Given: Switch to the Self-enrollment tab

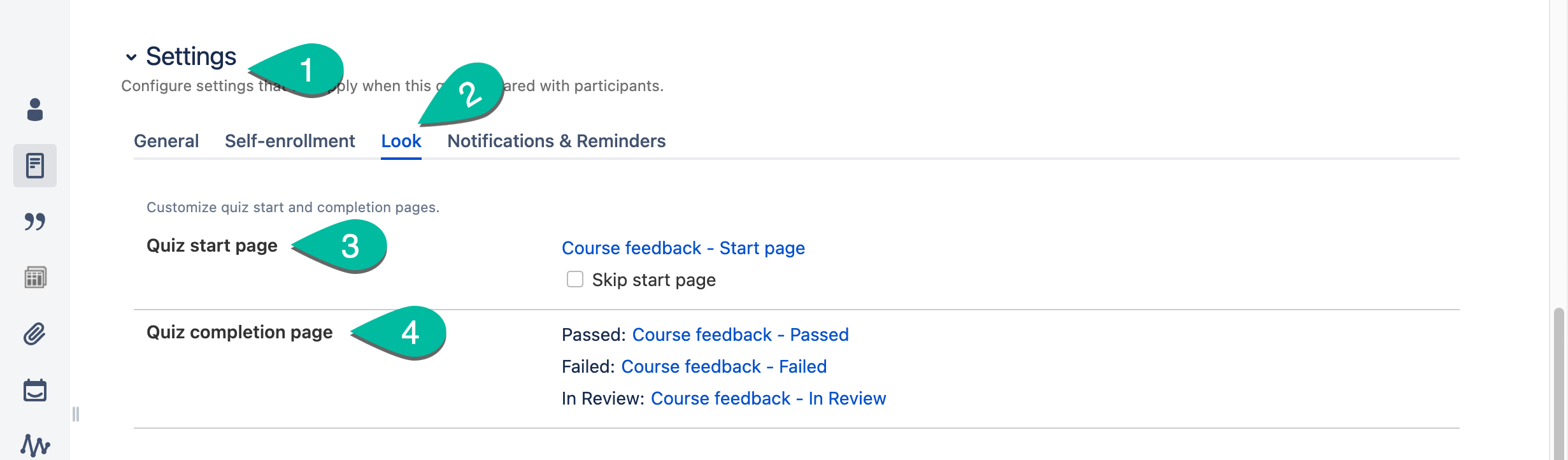Looking at the screenshot, I should coord(290,141).
